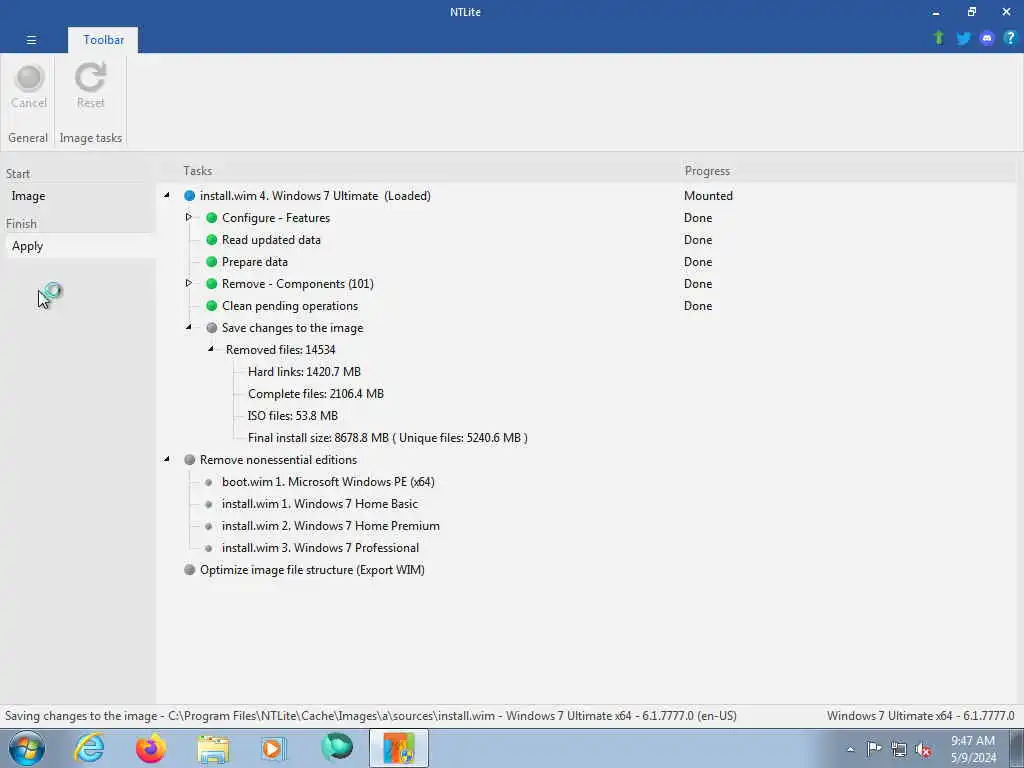
Task: Click status bar Windows 7 Ultimate x64 version
Action: 920,716
